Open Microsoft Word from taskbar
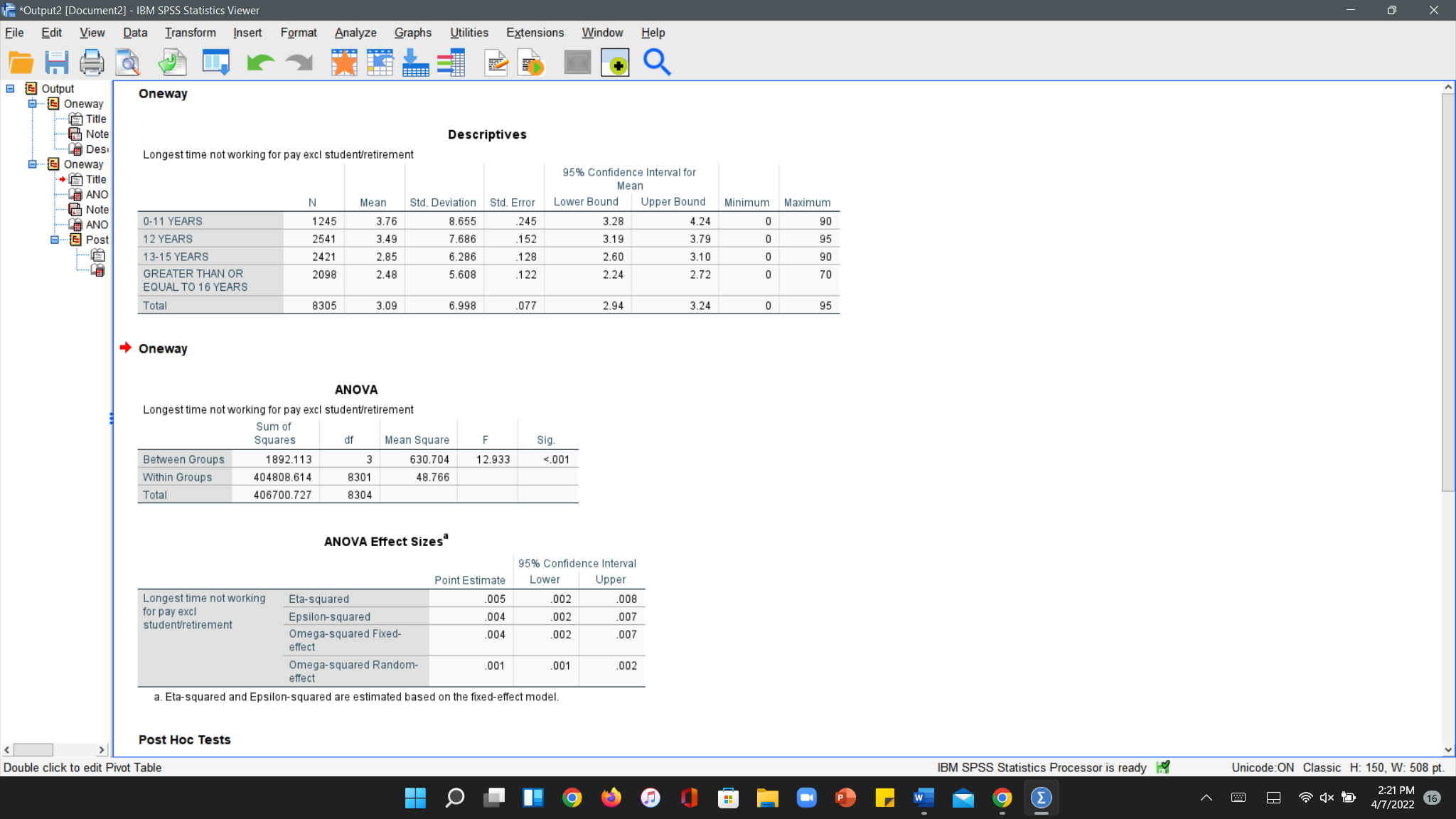This screenshot has width=1456, height=819. [x=924, y=798]
